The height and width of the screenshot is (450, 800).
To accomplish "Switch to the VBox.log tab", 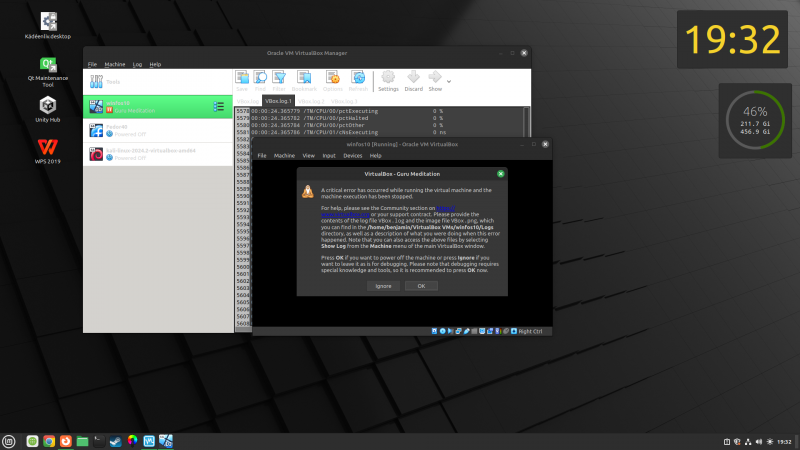I will [x=248, y=101].
